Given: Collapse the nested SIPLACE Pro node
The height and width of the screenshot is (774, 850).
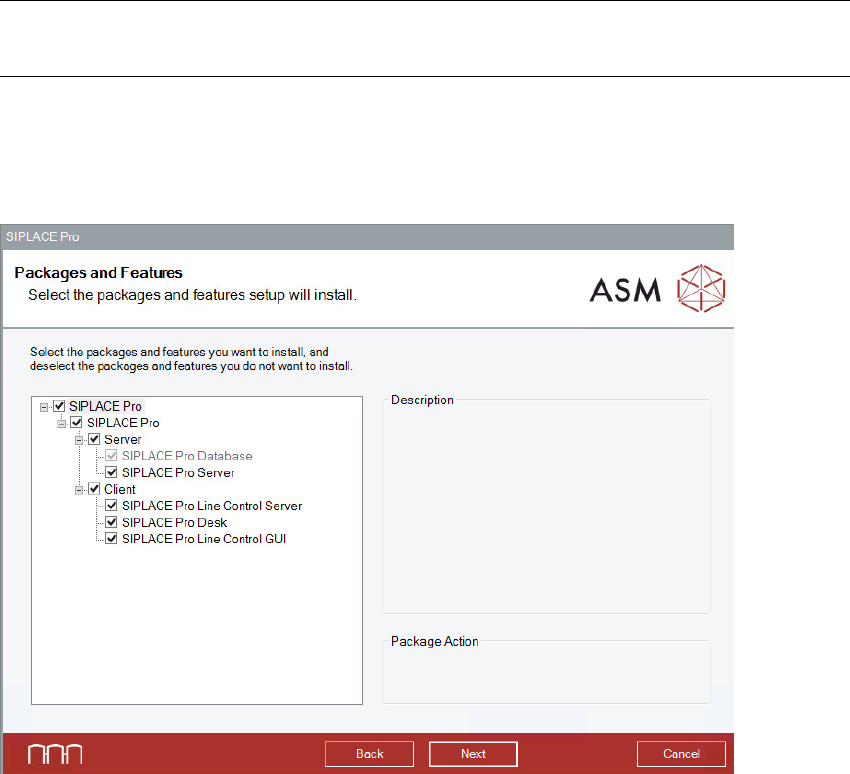Looking at the screenshot, I should pos(61,424).
